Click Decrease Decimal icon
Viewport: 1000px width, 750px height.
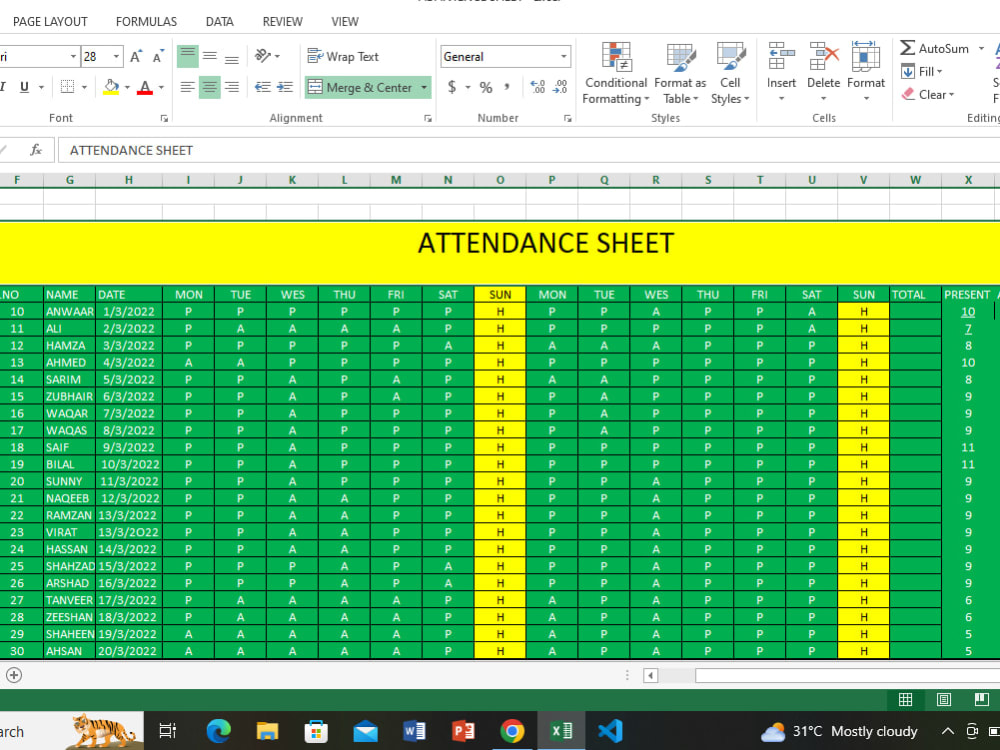click(560, 87)
